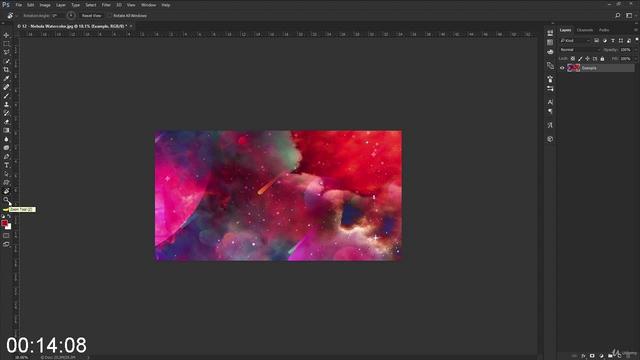Toggle filter for shape layers
The width and height of the screenshot is (640, 360).
621,40
